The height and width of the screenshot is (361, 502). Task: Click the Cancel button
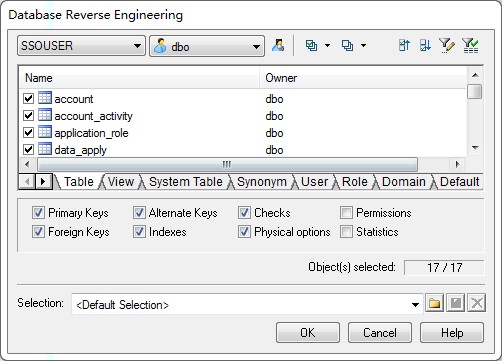[x=380, y=332]
